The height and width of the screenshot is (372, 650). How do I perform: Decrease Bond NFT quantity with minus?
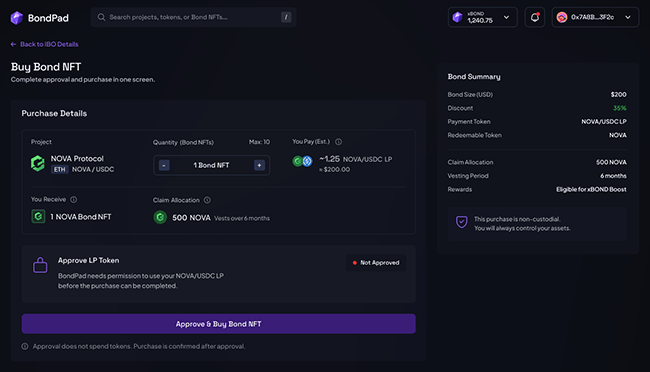164,165
